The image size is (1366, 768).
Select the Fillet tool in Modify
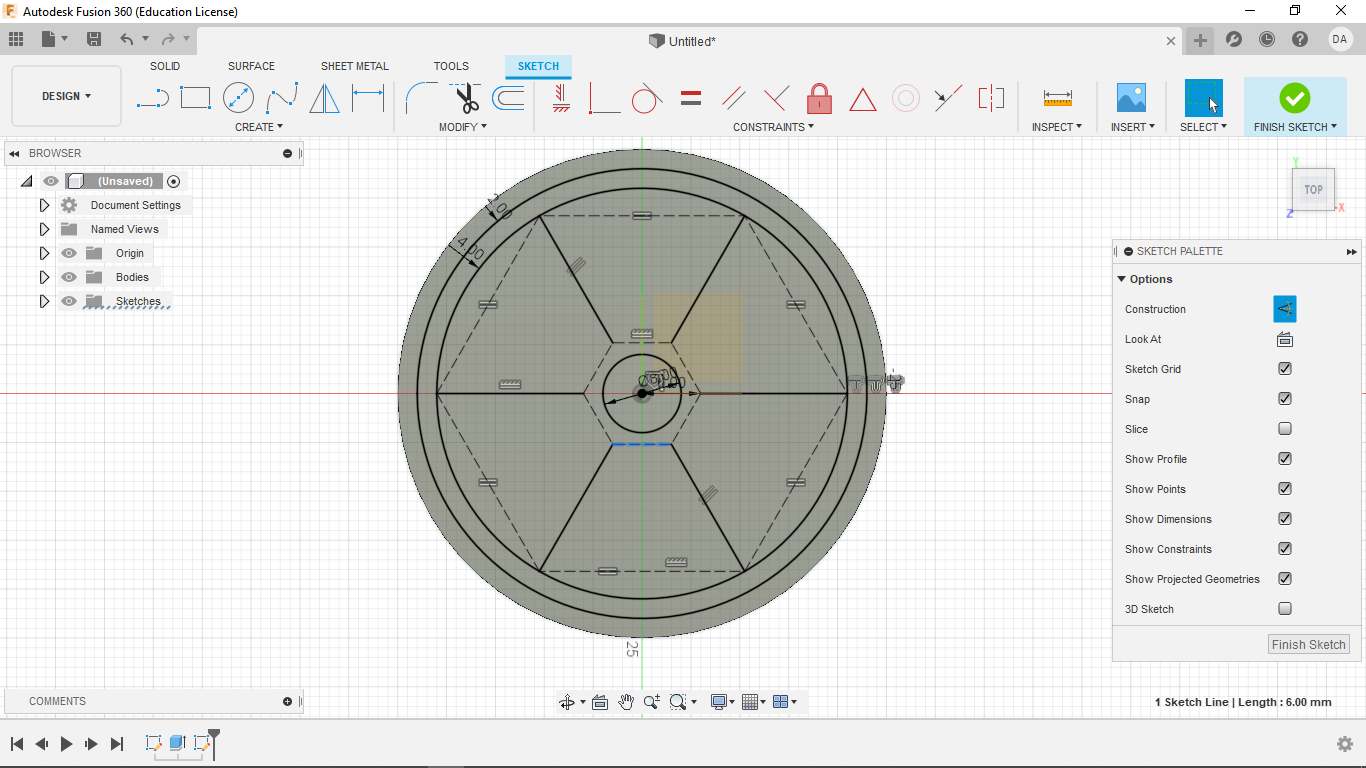421,98
